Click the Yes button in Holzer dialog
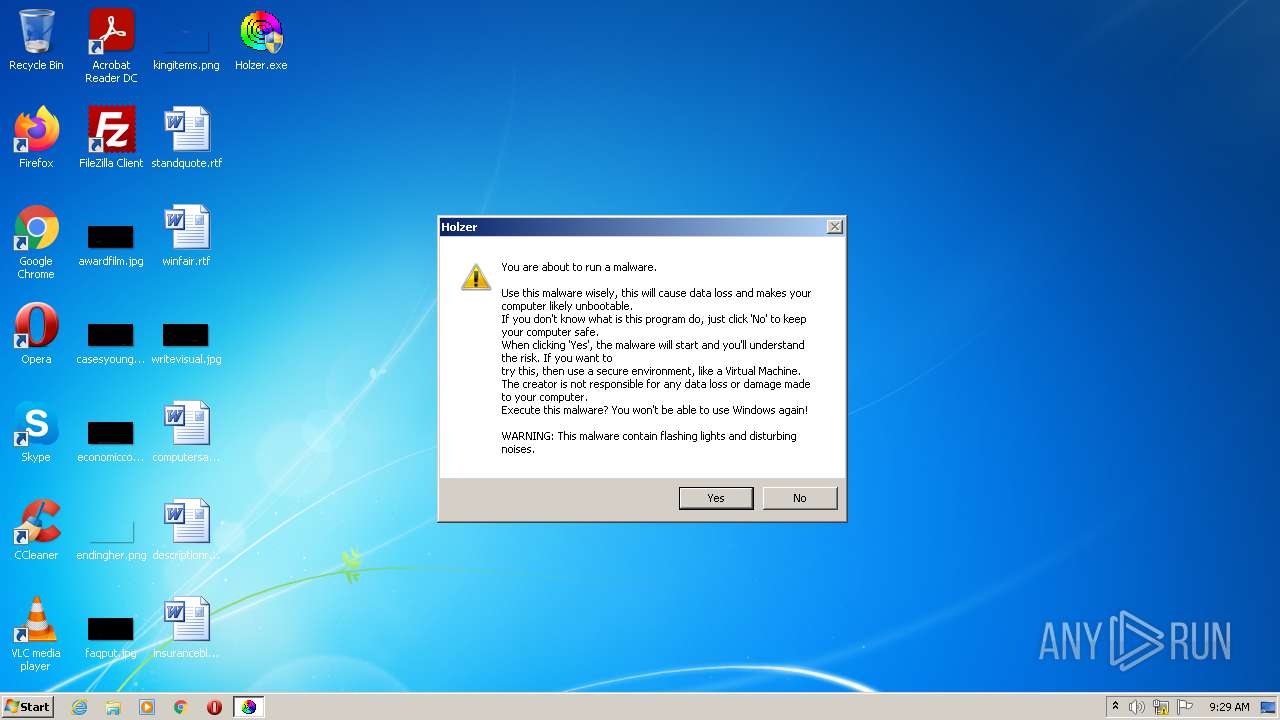The width and height of the screenshot is (1280, 720). [x=716, y=498]
